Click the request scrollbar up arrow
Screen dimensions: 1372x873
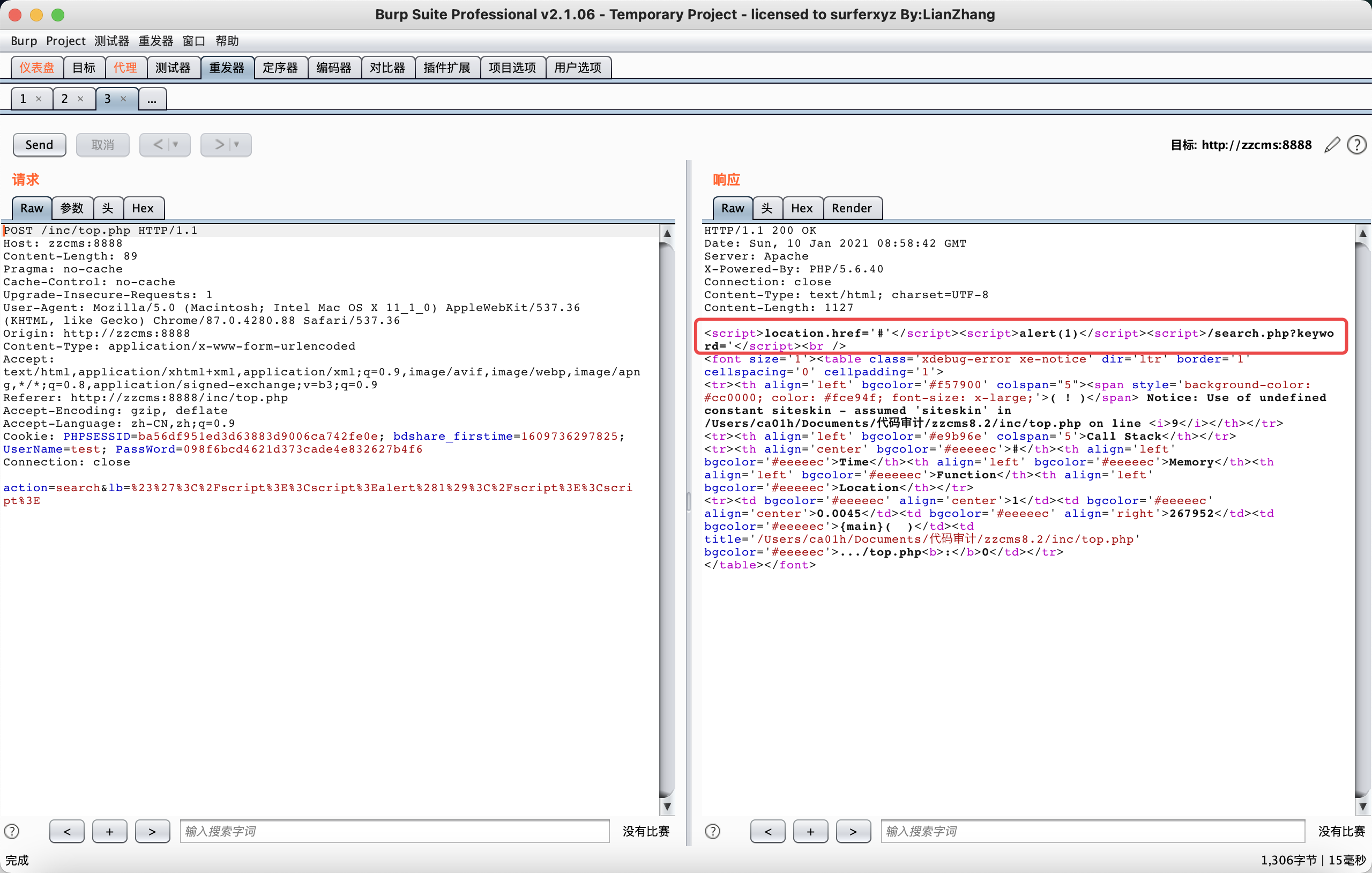coord(667,233)
